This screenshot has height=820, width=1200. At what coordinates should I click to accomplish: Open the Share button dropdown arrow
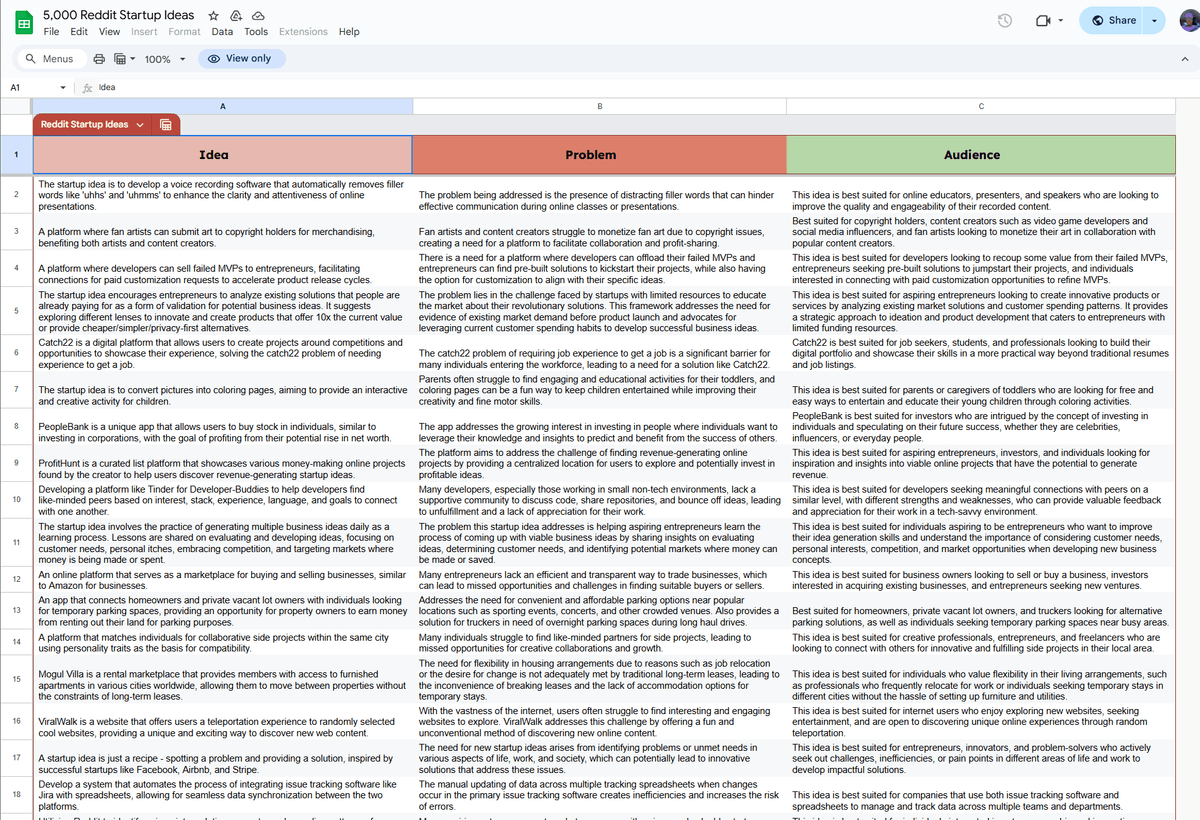[1156, 21]
